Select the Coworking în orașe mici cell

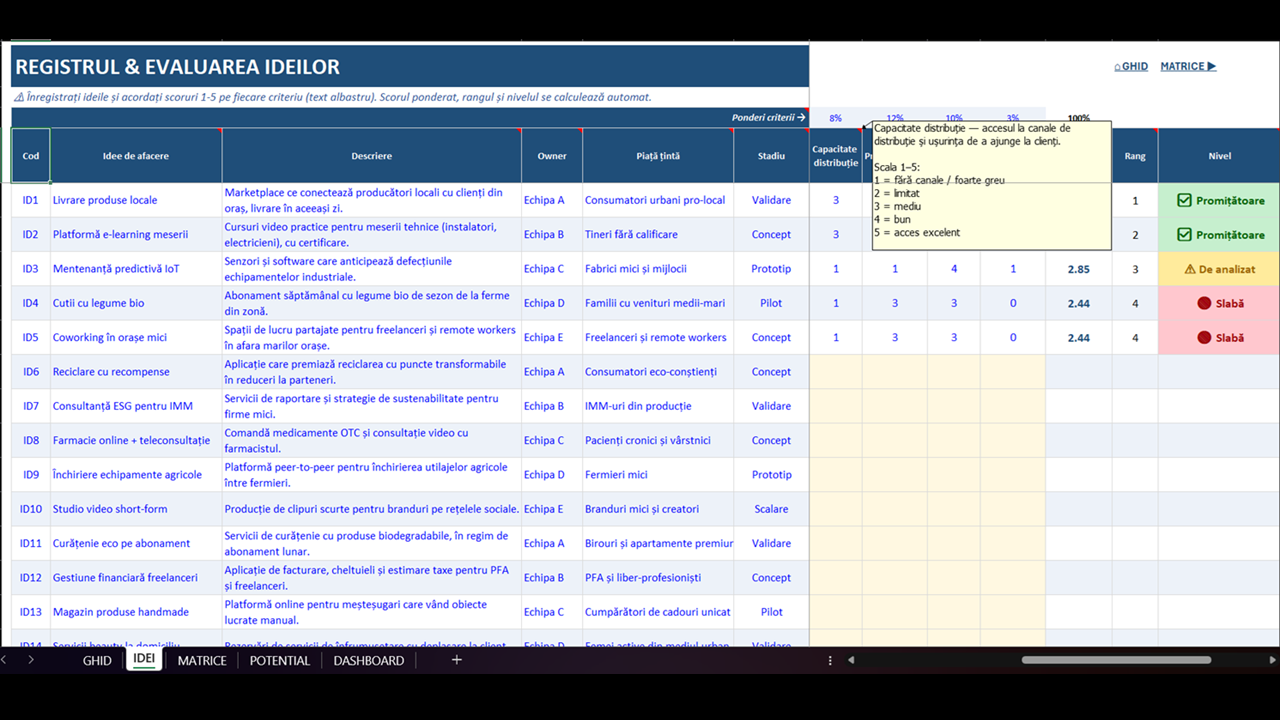click(136, 338)
